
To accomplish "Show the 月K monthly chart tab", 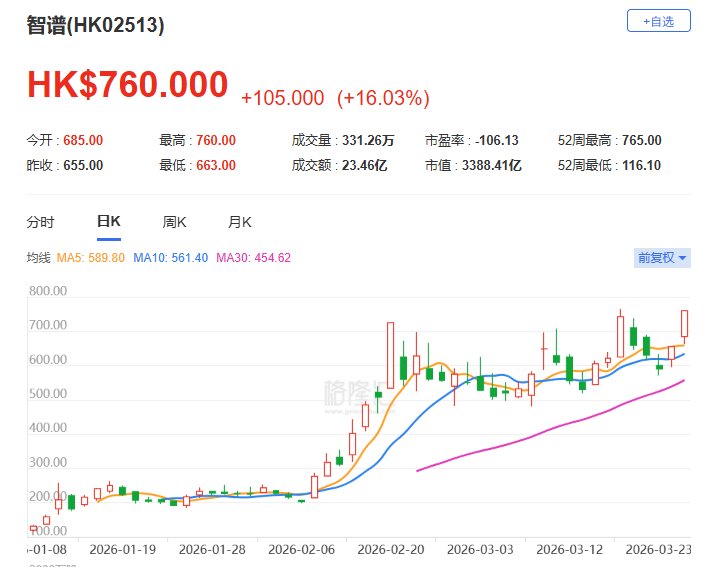I will pos(240,222).
